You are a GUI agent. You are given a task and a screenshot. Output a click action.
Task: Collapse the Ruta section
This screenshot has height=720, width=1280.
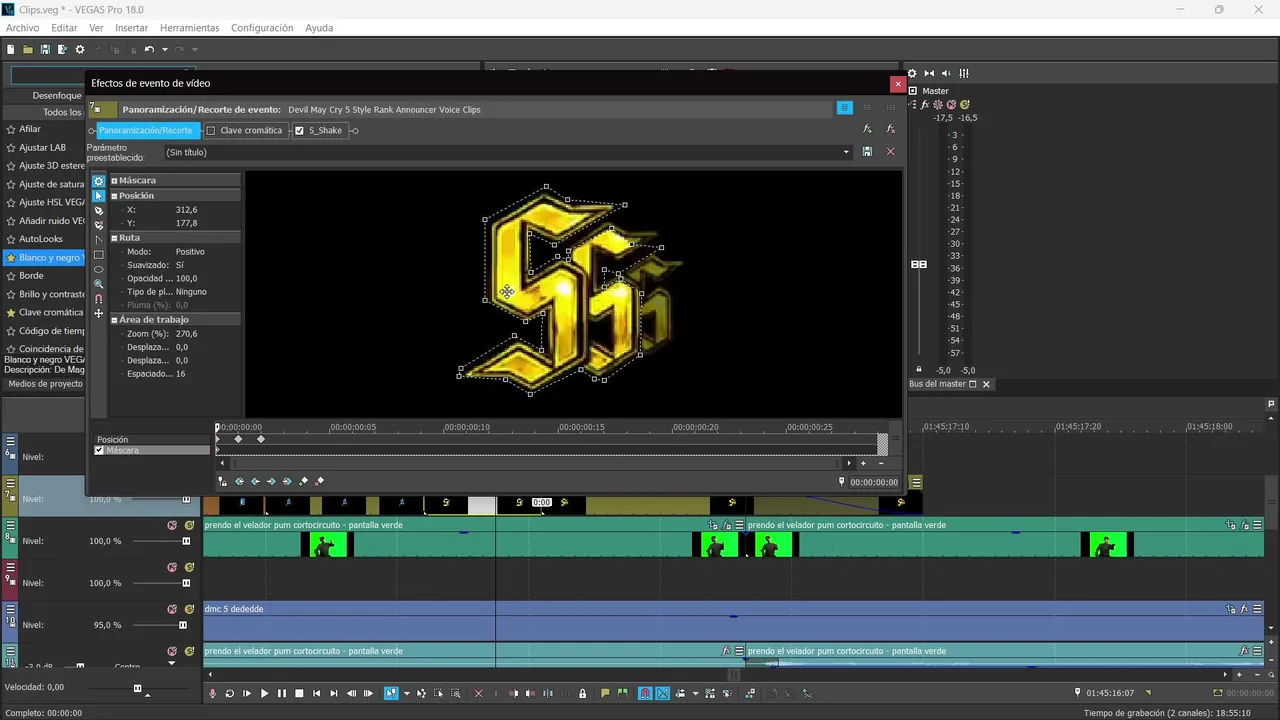pos(115,238)
